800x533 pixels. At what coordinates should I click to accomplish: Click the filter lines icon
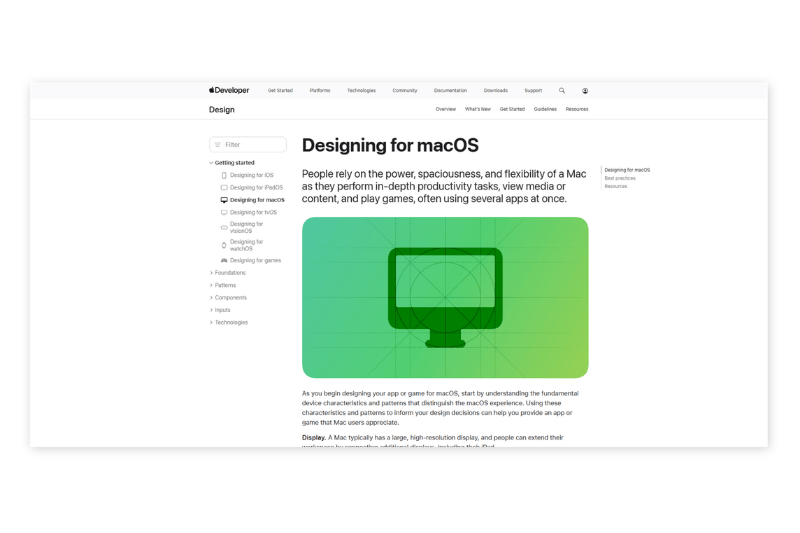coord(218,145)
